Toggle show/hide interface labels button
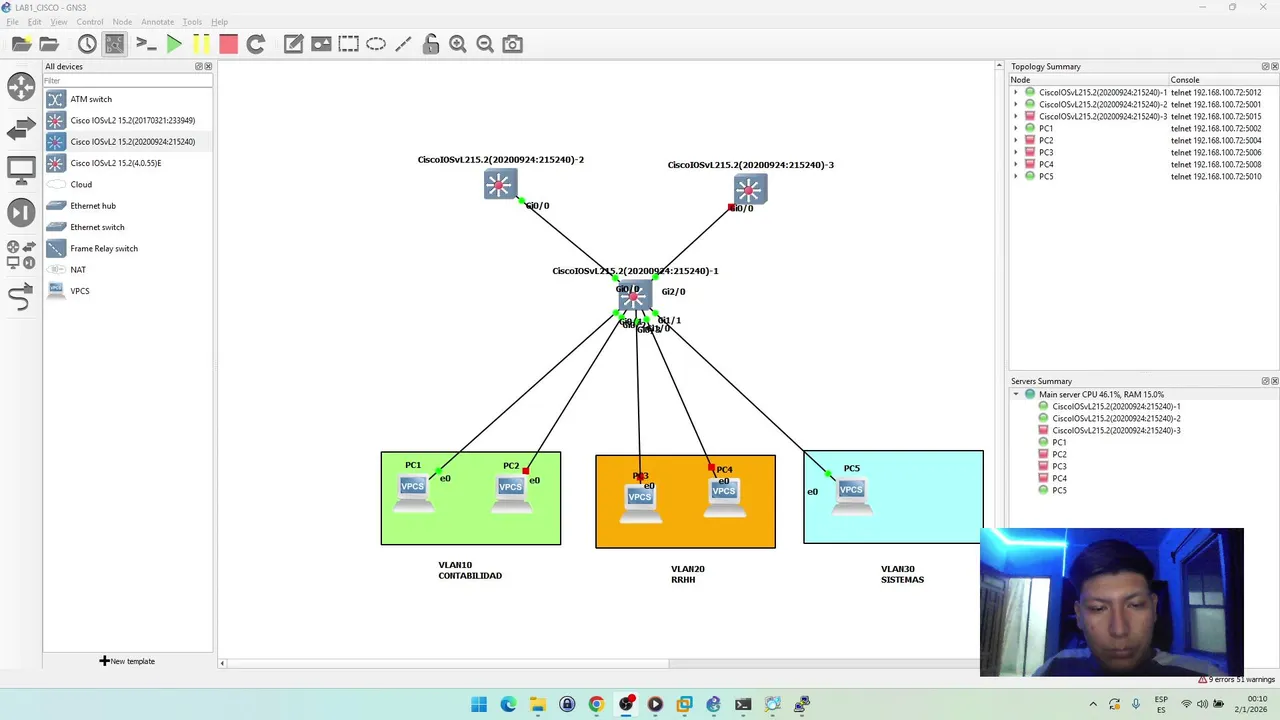This screenshot has width=1280, height=720. [115, 44]
